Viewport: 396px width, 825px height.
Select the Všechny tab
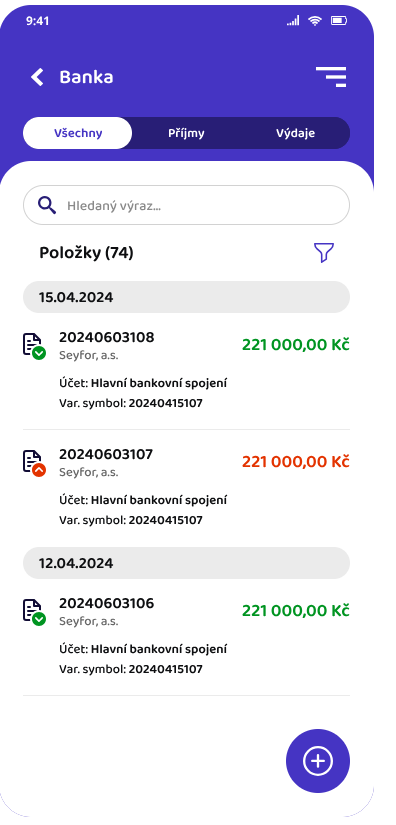(x=78, y=133)
